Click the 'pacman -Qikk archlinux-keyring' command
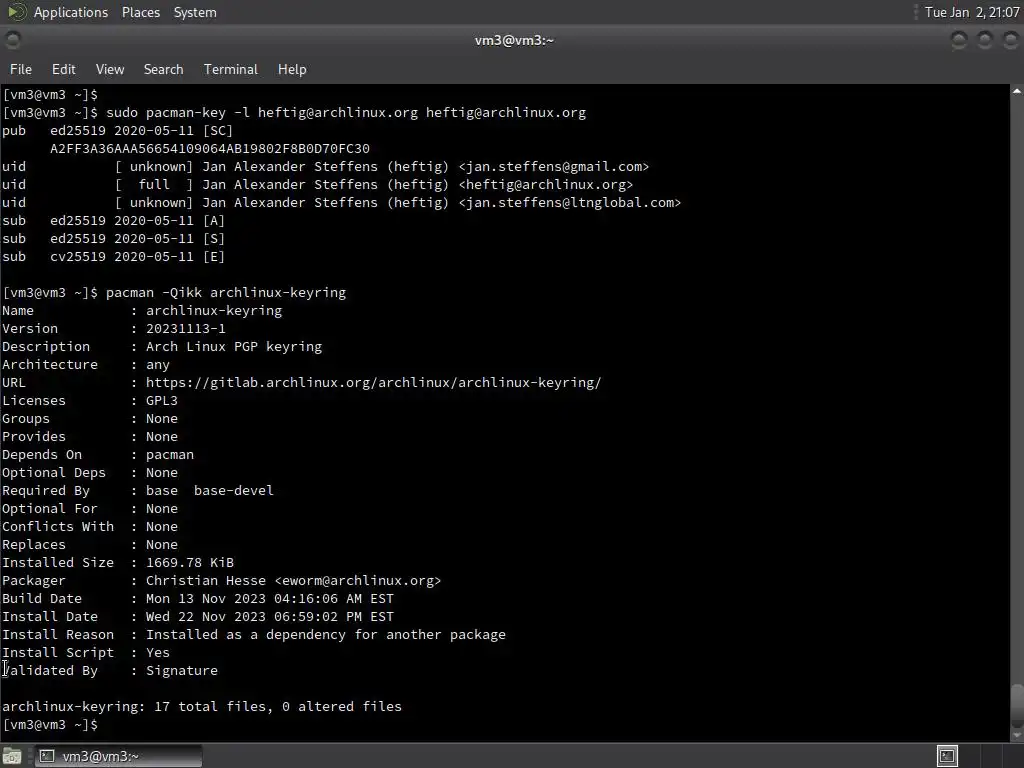 [x=226, y=293]
